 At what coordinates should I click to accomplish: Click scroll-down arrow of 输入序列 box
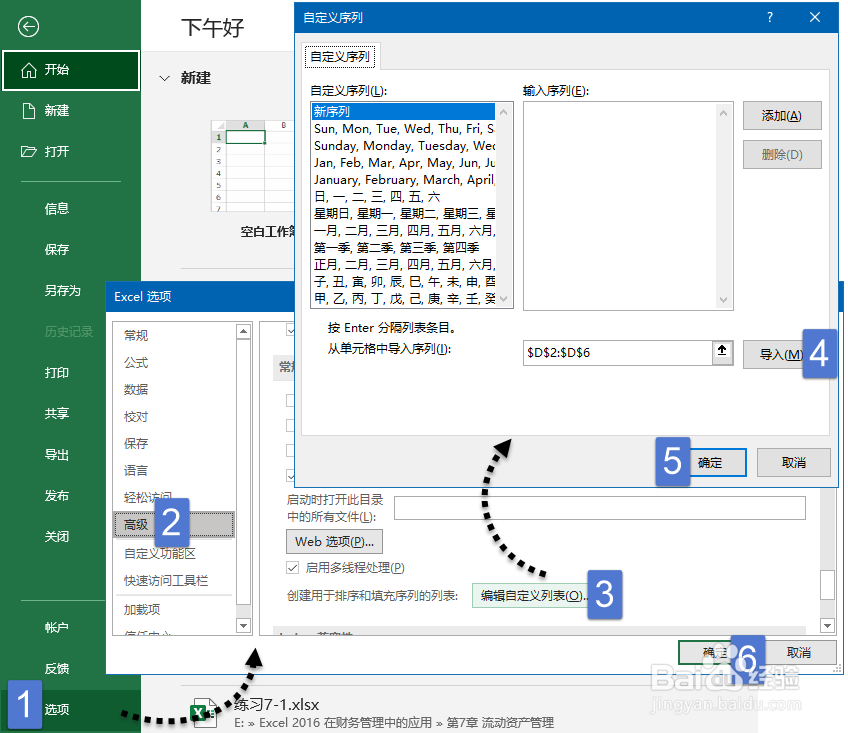click(724, 300)
